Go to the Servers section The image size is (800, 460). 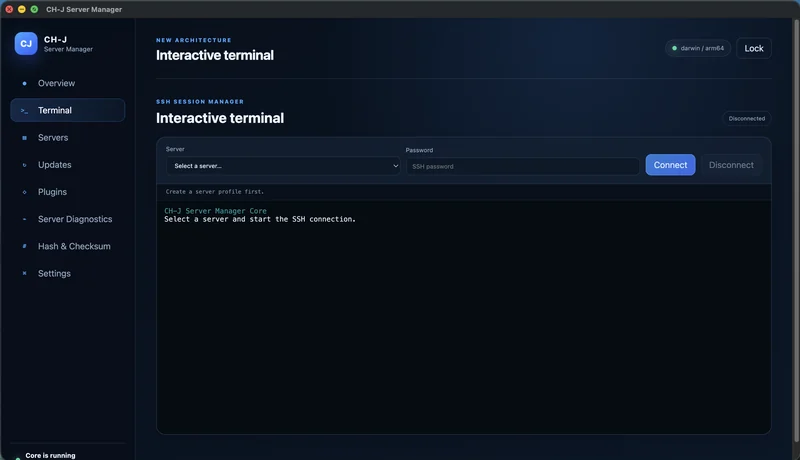67,138
